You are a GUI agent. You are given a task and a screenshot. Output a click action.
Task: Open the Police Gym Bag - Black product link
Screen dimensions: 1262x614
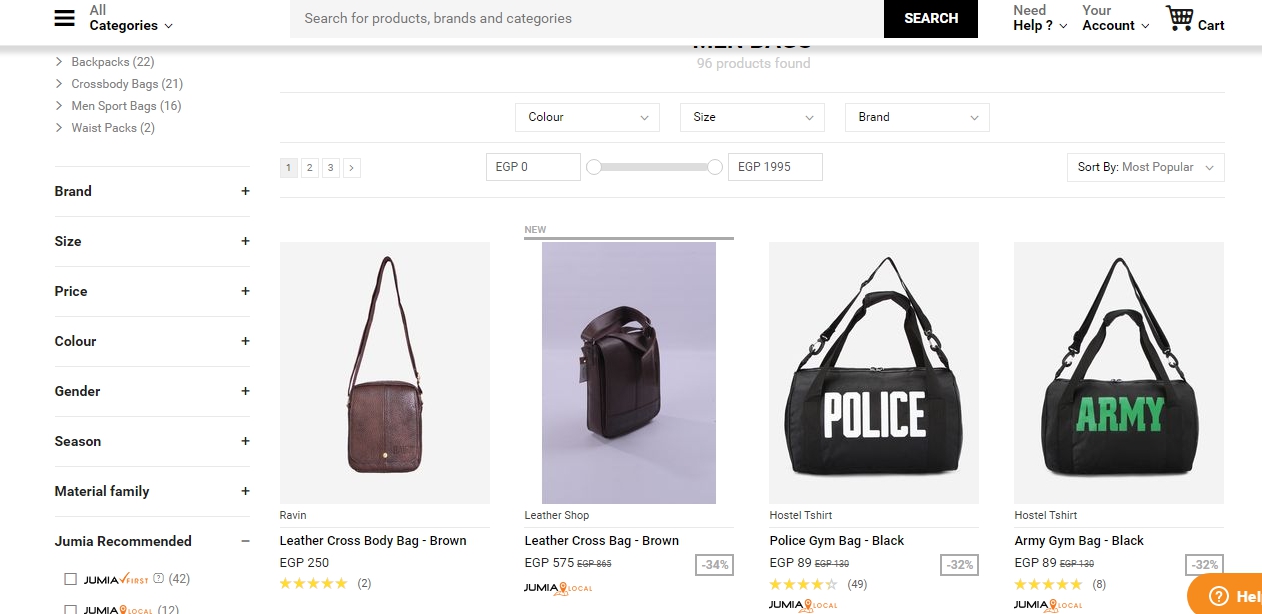836,541
